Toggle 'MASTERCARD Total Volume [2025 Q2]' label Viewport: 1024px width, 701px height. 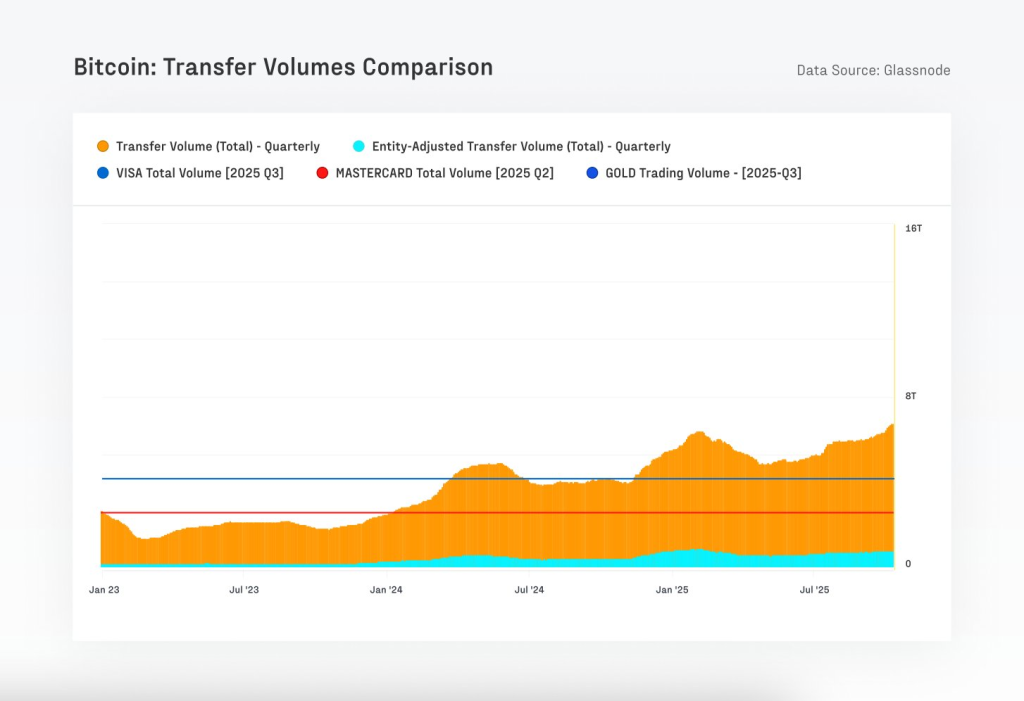(x=444, y=173)
